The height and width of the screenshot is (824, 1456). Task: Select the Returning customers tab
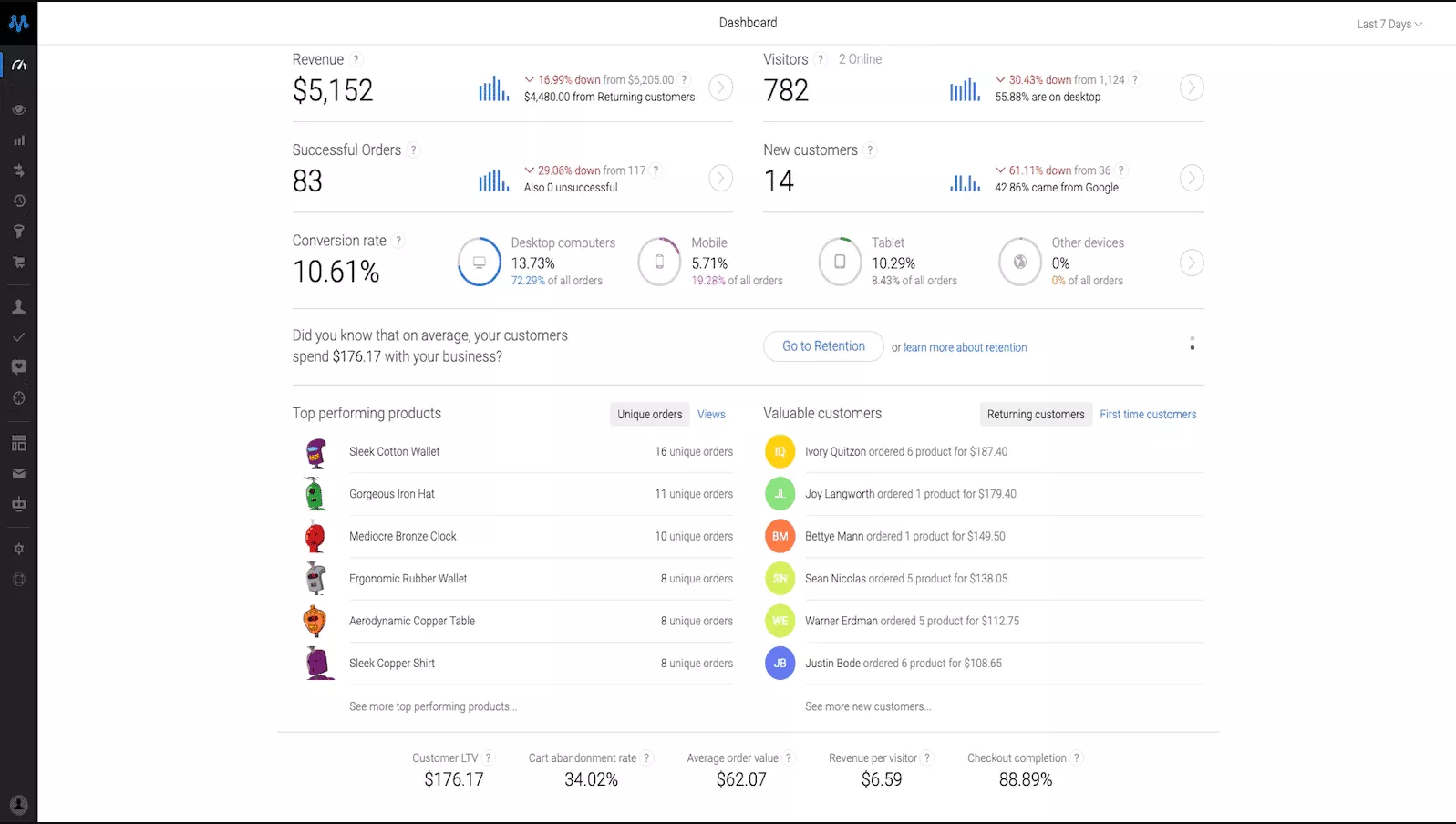(x=1036, y=414)
